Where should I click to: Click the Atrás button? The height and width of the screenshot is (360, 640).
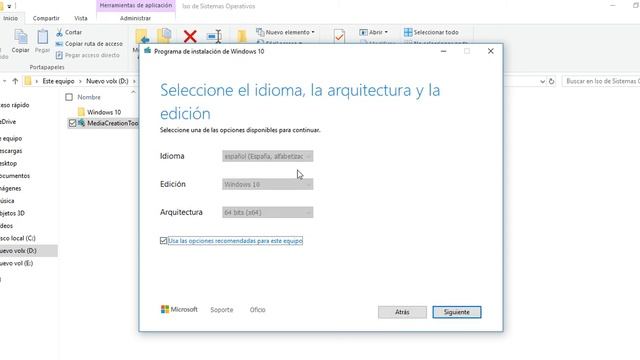pyautogui.click(x=402, y=312)
